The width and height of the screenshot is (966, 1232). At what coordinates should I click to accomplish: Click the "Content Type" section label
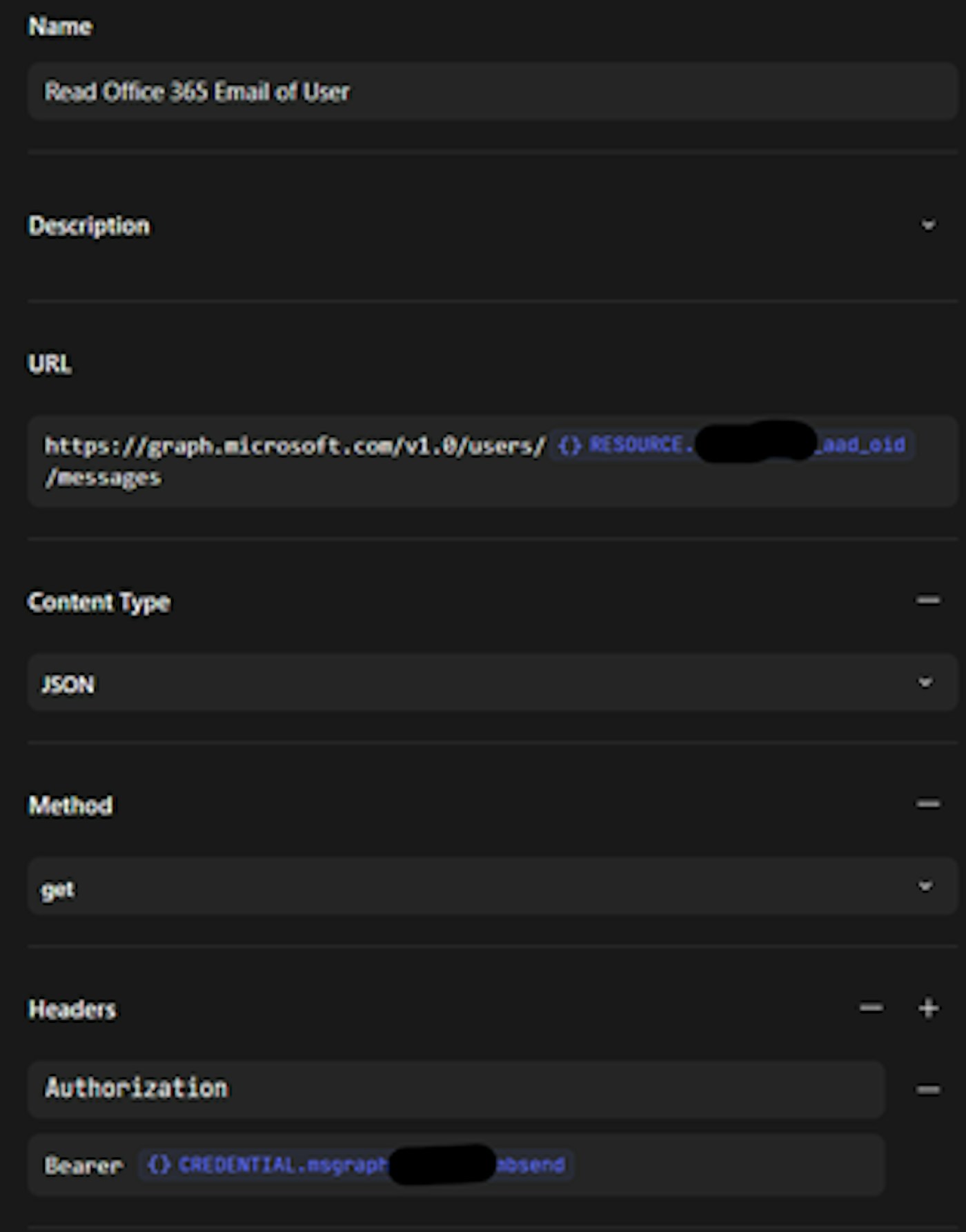(x=99, y=603)
